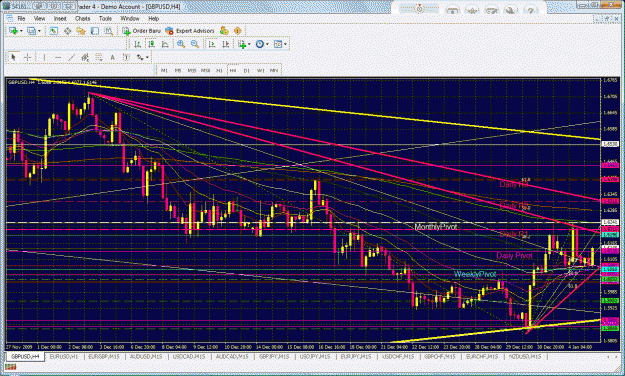Switch to the NZDUSD,M15 chart tab
Image resolution: width=625 pixels, height=376 pixels.
pos(526,356)
